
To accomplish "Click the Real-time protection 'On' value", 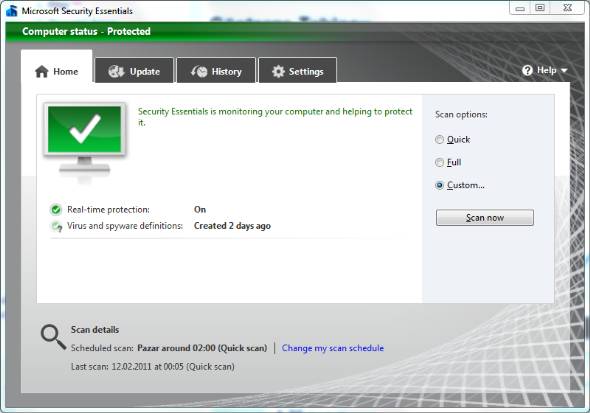I will tap(200, 210).
